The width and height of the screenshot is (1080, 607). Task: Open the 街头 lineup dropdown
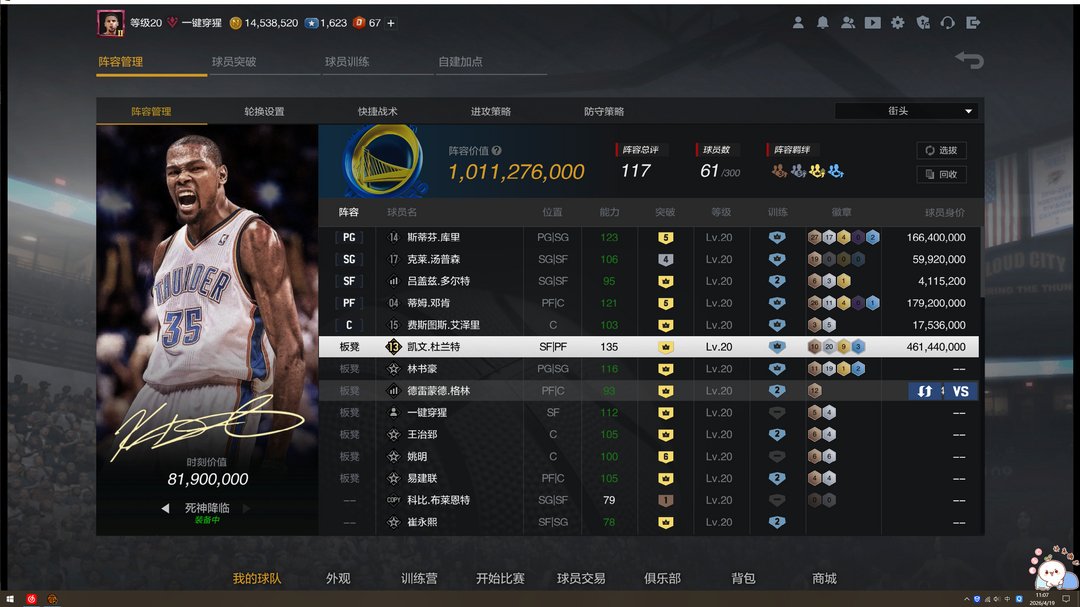(907, 111)
